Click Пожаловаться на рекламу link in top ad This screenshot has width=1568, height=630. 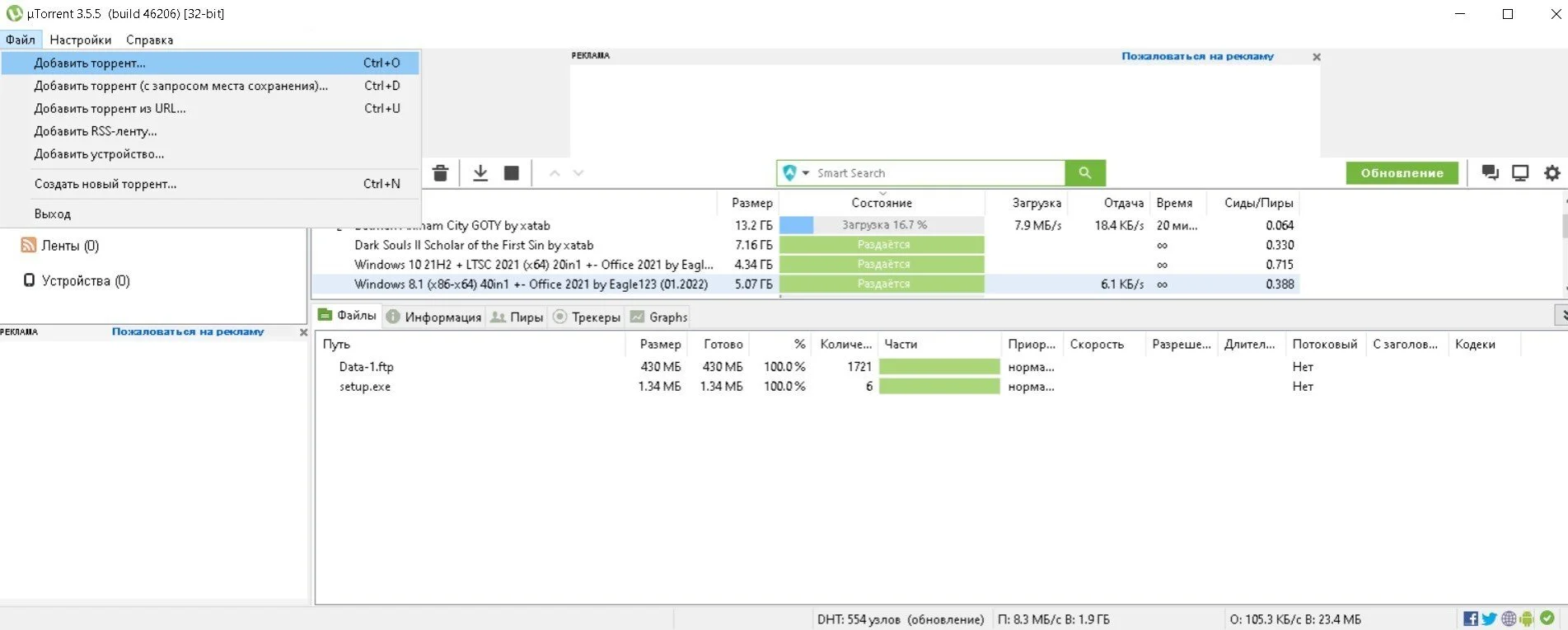click(1197, 56)
